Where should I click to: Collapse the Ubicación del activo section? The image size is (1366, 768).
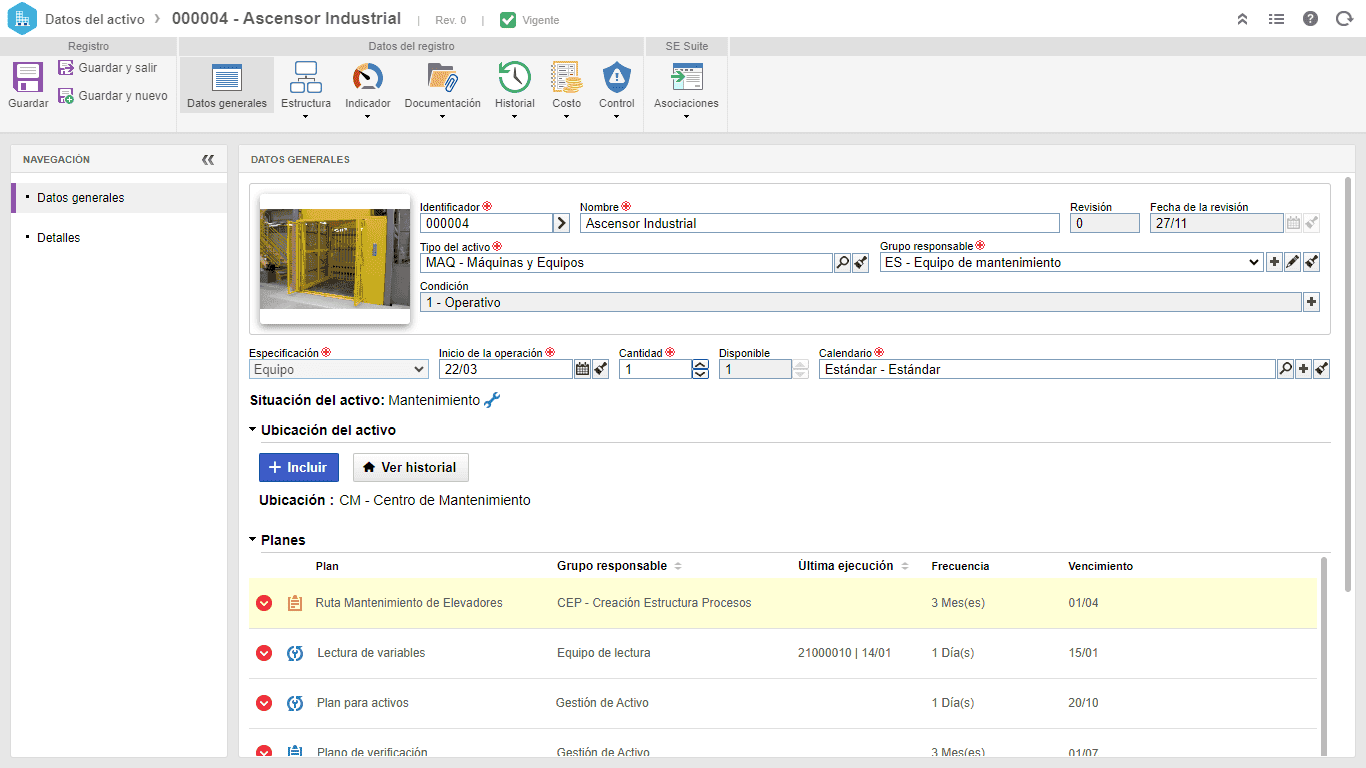[x=253, y=430]
